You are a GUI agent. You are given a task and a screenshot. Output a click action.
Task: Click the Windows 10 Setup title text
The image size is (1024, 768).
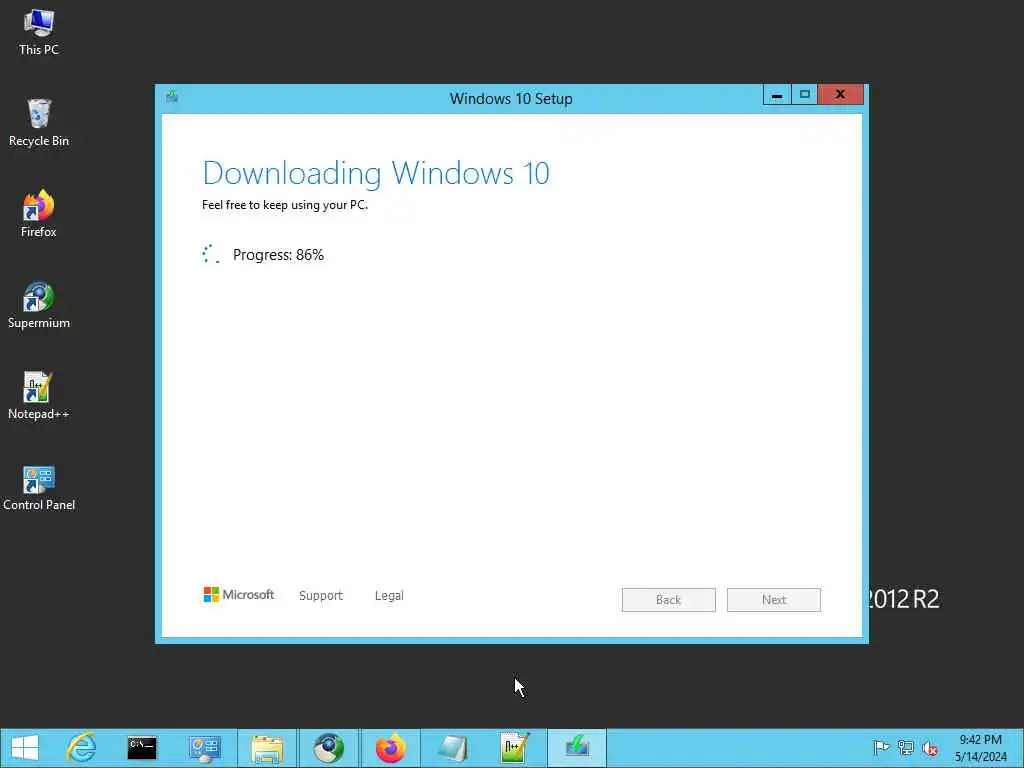click(511, 99)
